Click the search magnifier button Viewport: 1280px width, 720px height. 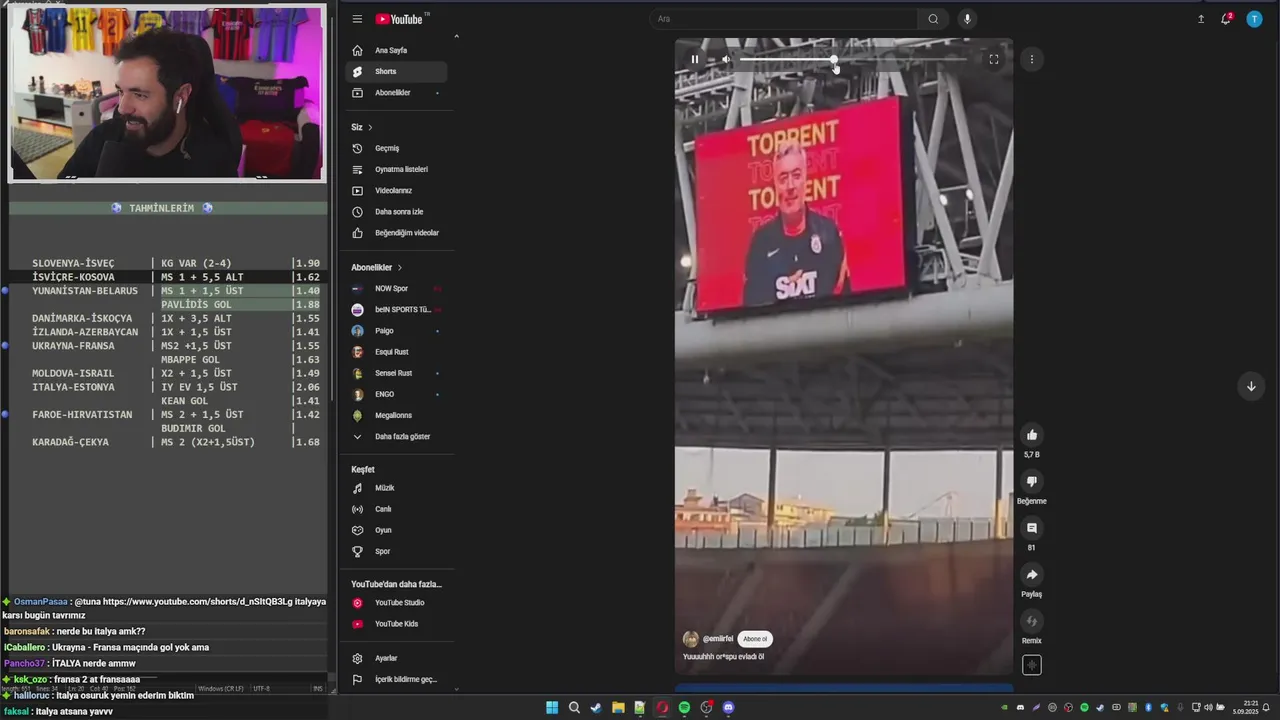(x=933, y=19)
